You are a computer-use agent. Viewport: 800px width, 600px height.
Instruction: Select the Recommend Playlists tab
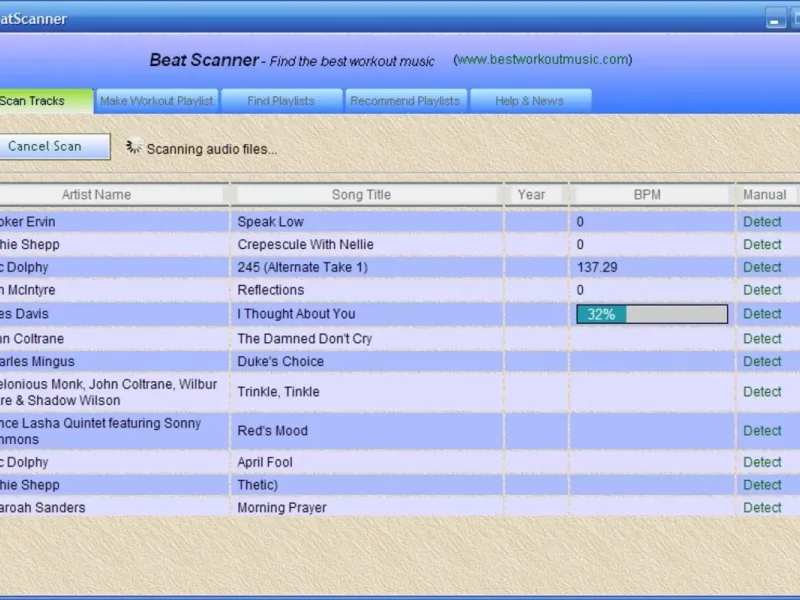[406, 101]
